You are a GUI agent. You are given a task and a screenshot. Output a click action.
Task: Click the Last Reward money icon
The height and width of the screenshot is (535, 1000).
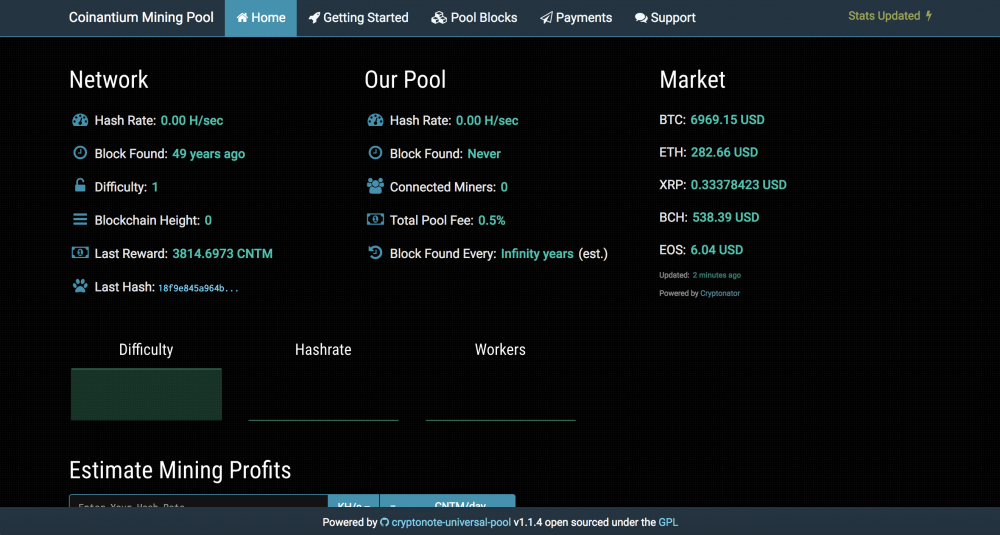point(80,253)
